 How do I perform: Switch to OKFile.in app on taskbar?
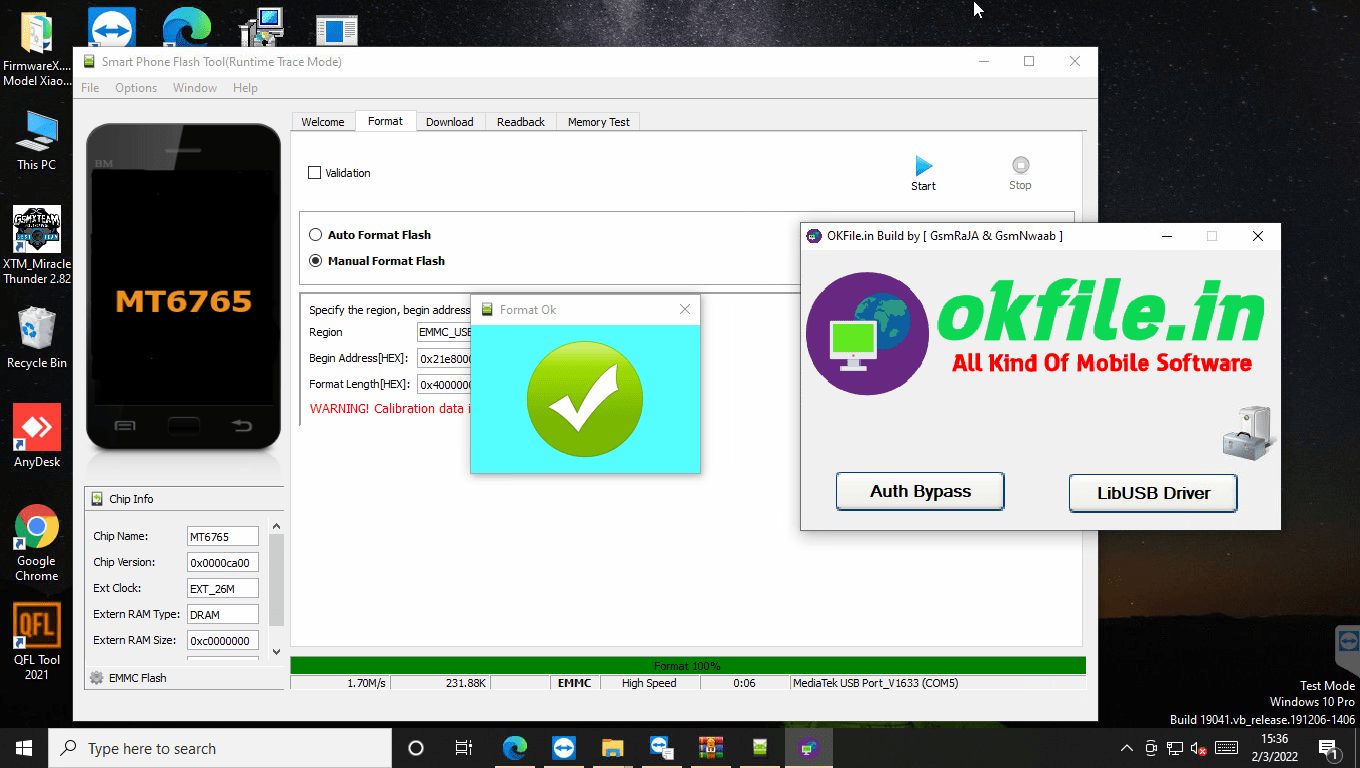[808, 748]
